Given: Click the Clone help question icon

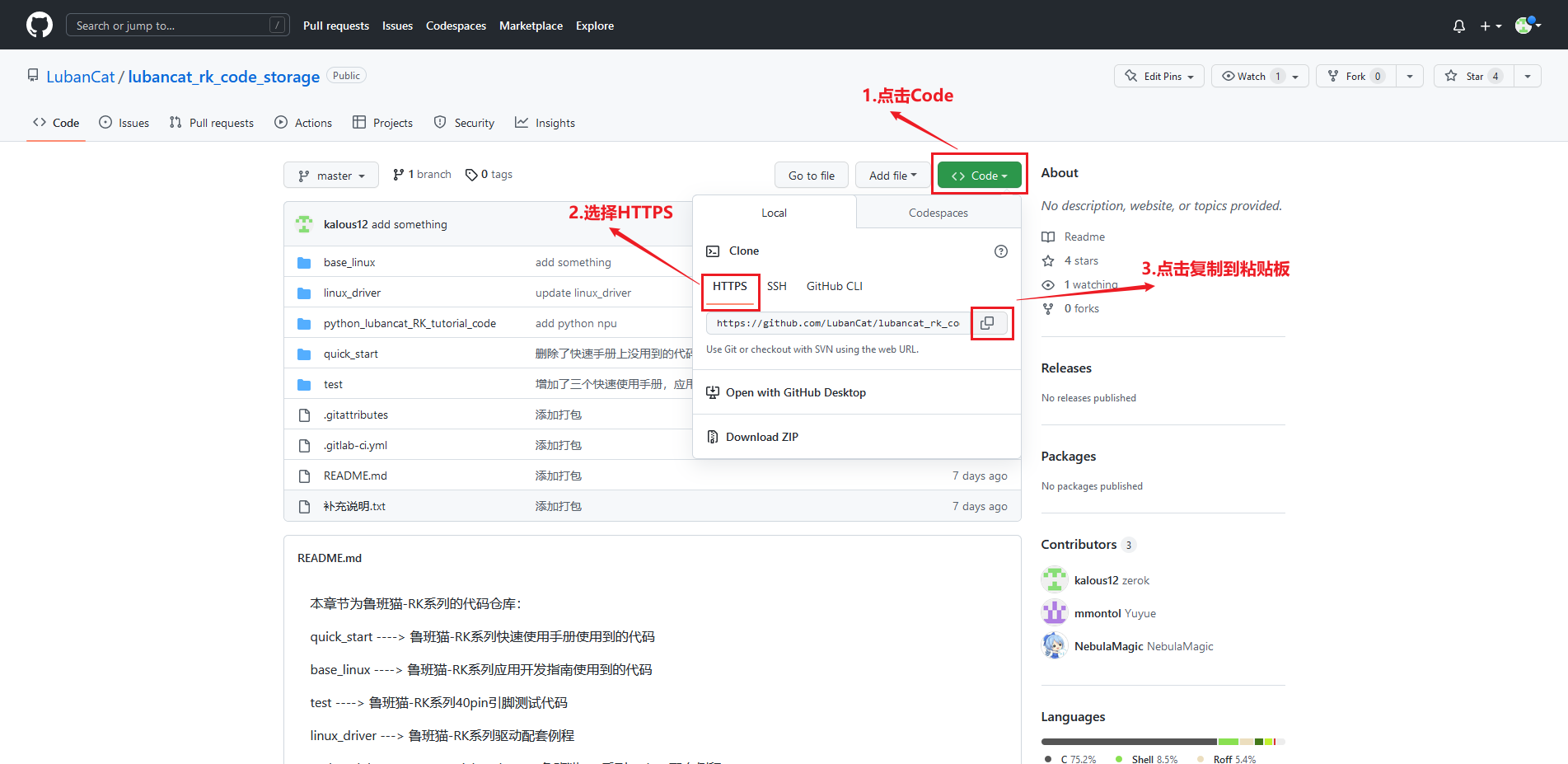Looking at the screenshot, I should (1000, 251).
